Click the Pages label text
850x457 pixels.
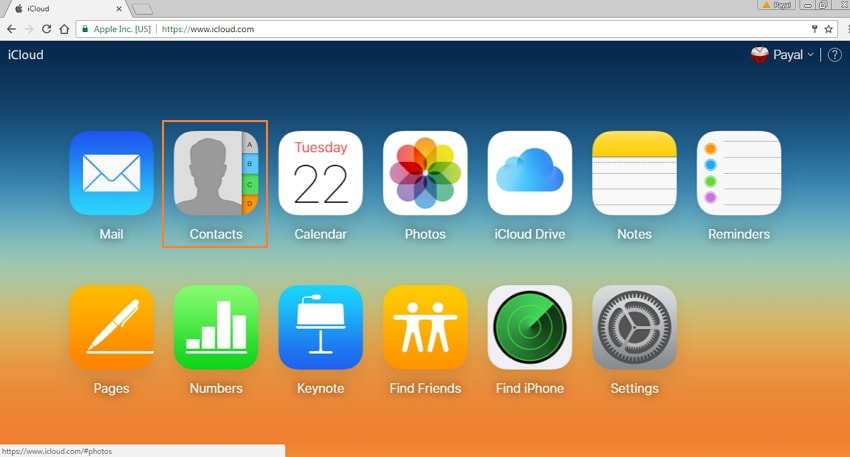[x=111, y=389]
